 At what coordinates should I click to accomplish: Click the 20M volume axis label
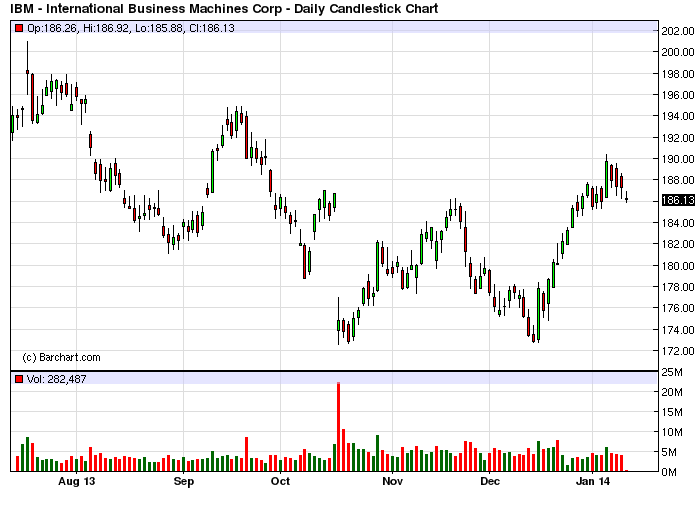[x=671, y=392]
